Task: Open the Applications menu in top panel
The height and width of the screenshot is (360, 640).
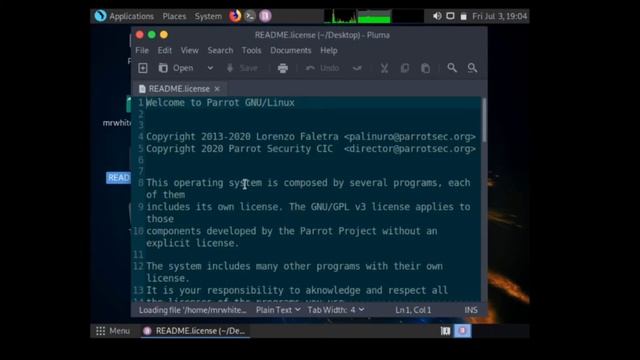Action: (131, 16)
